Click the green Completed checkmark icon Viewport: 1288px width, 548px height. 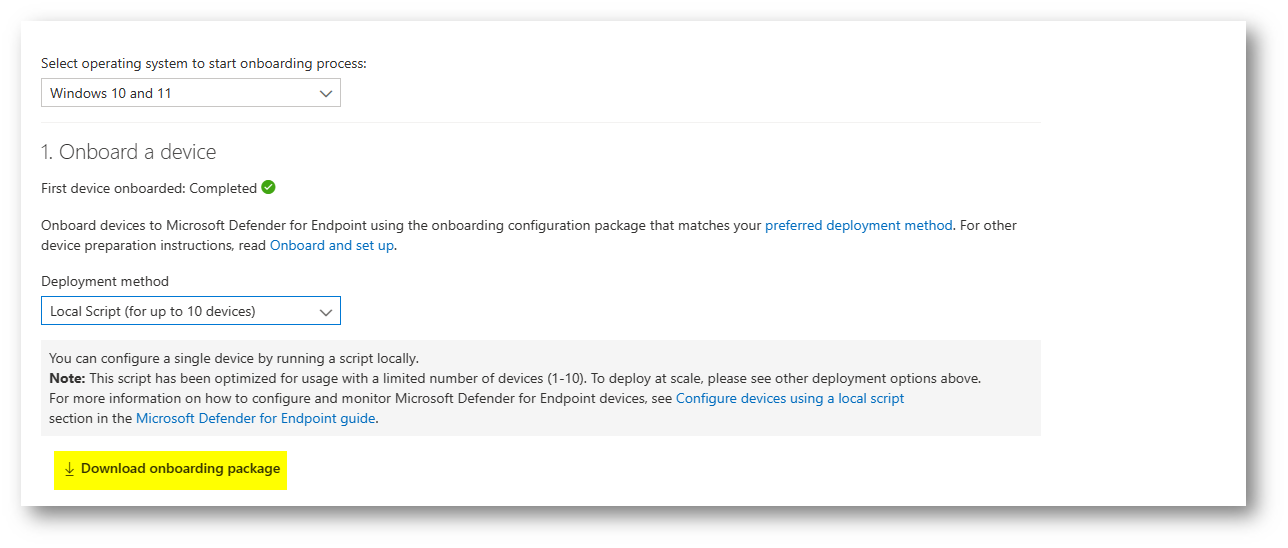(x=268, y=187)
